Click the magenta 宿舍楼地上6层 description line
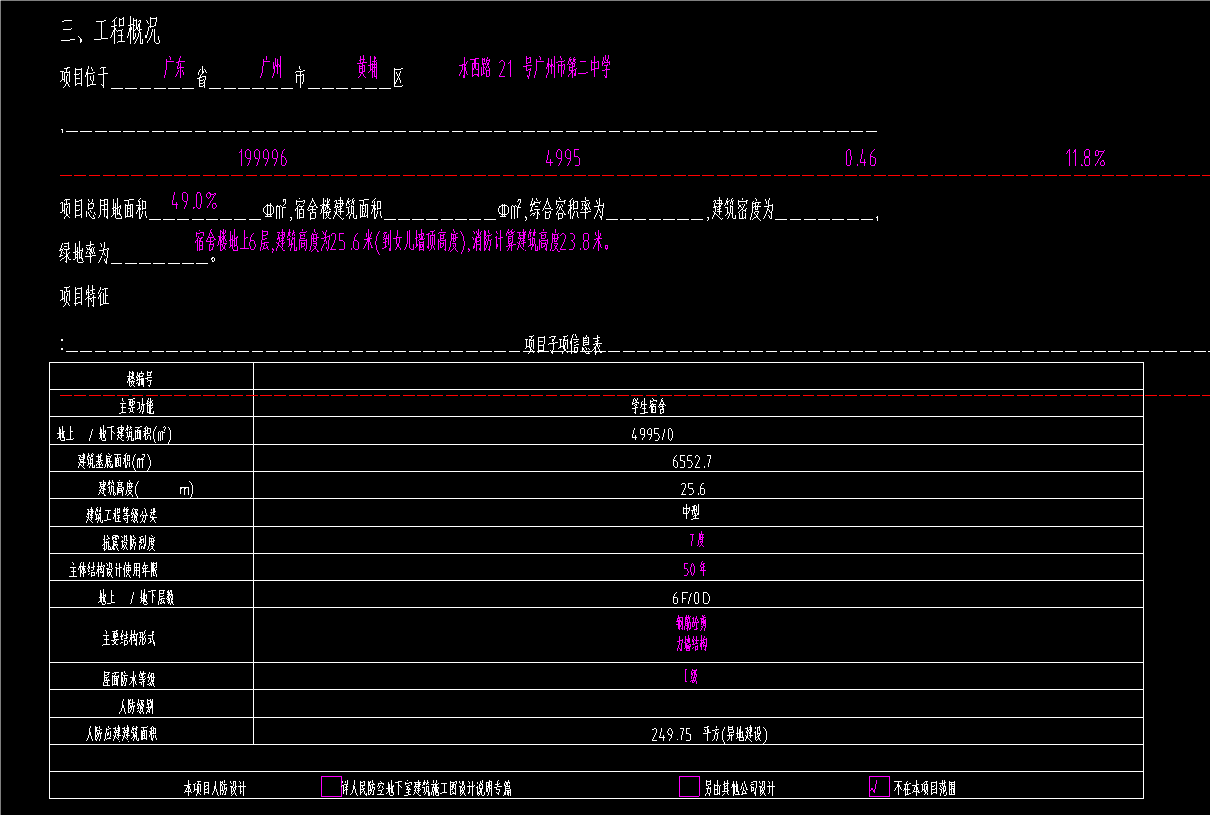Screen dimensions: 1210x815 coord(402,241)
